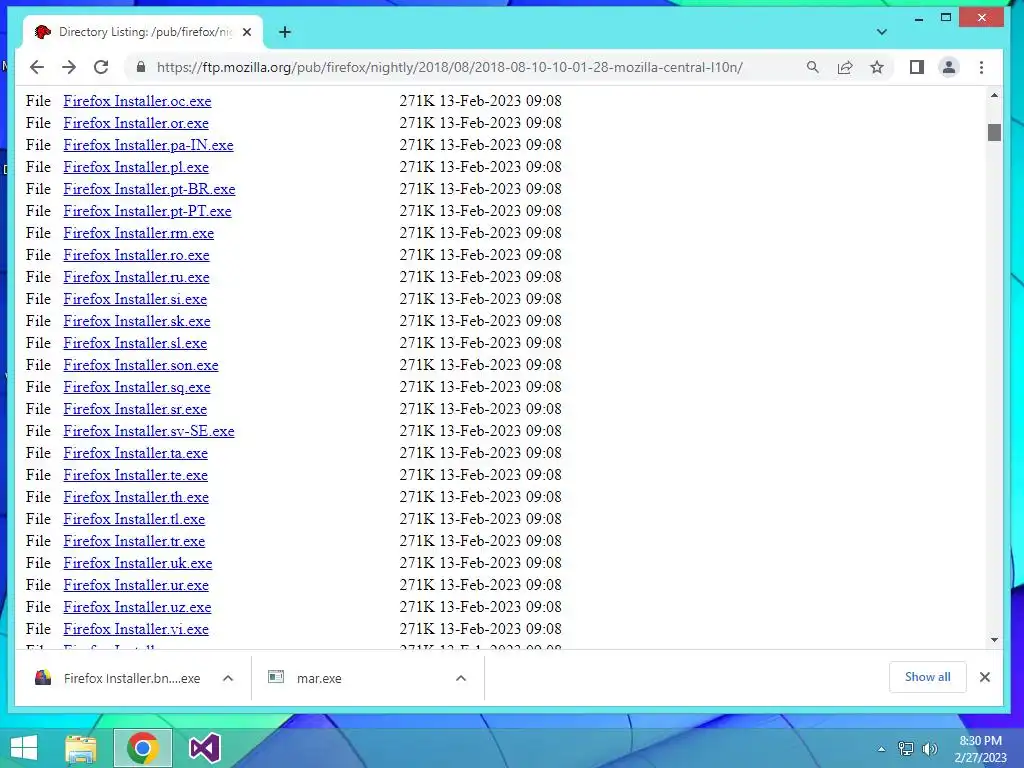Open the zoom magnifier in address bar
1024x768 pixels.
pos(812,67)
